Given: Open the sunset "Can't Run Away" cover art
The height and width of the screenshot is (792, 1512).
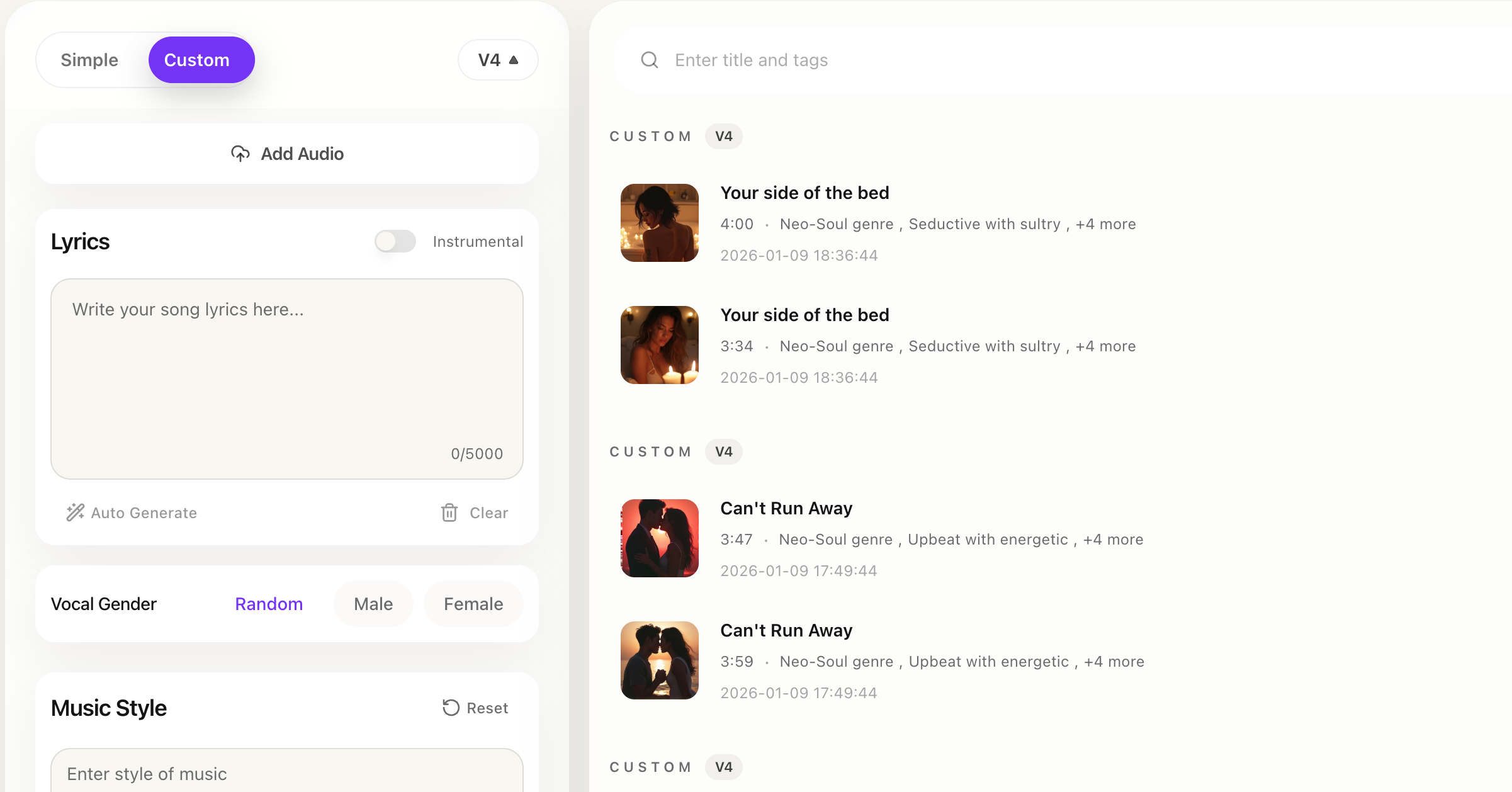Looking at the screenshot, I should pyautogui.click(x=659, y=660).
